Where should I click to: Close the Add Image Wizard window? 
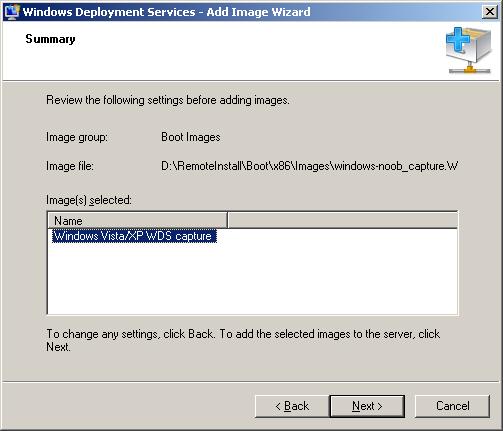click(490, 12)
